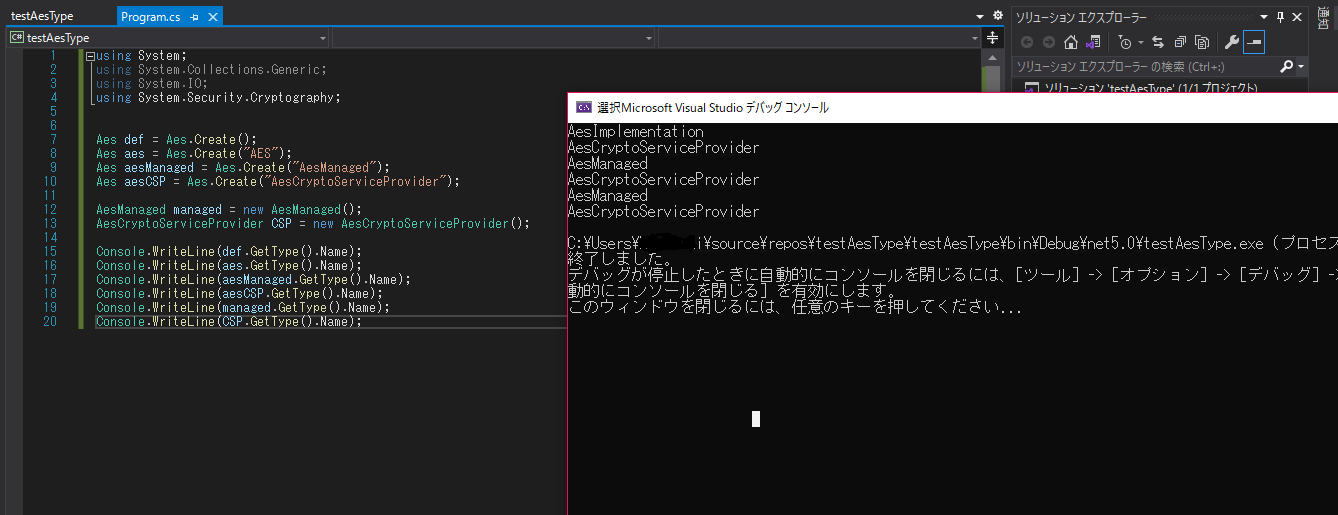The image size is (1338, 515).
Task: Open the member navigation dropdown
Action: (820, 38)
